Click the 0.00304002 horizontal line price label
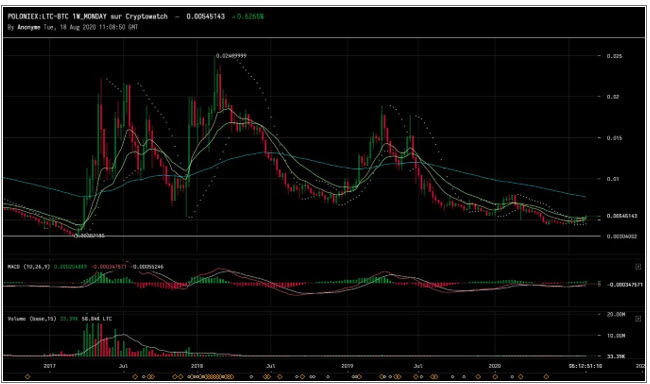Image resolution: width=650 pixels, height=384 pixels. [622, 236]
